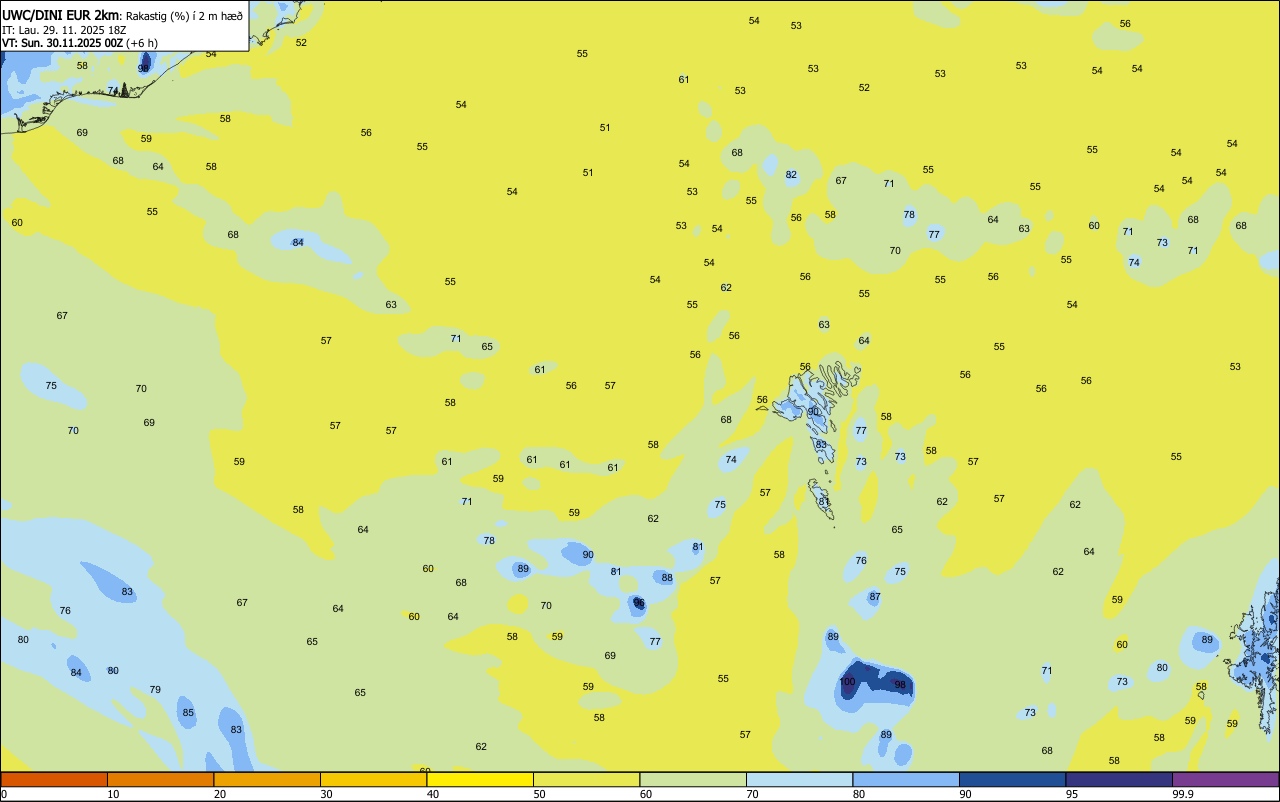
Task: Pick the pale yellow 50–60 legend swatch
Action: (586, 779)
